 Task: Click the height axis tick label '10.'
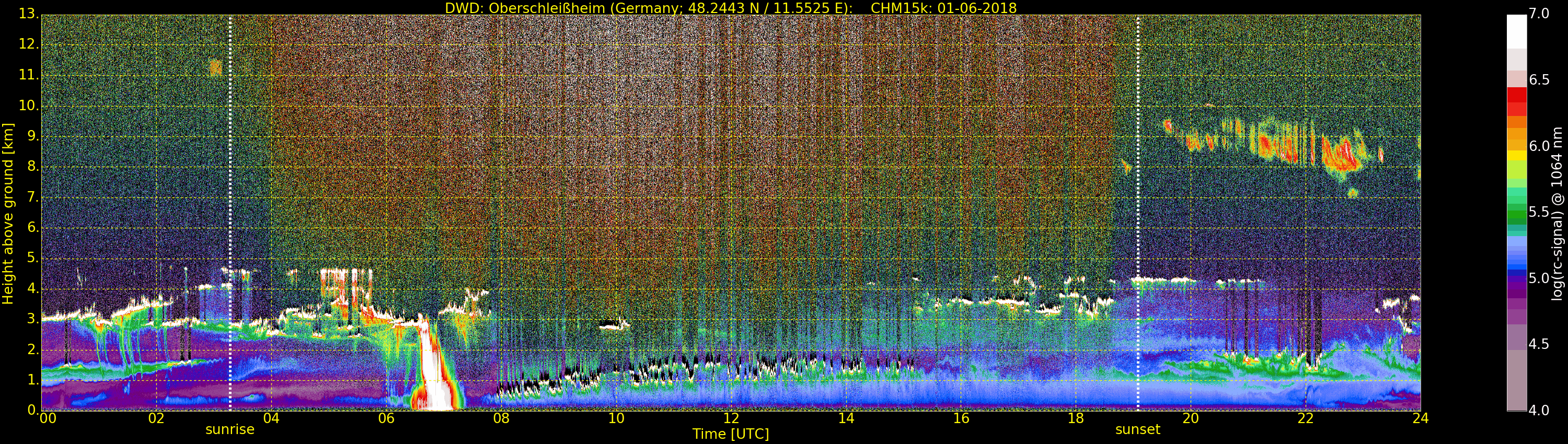click(28, 106)
